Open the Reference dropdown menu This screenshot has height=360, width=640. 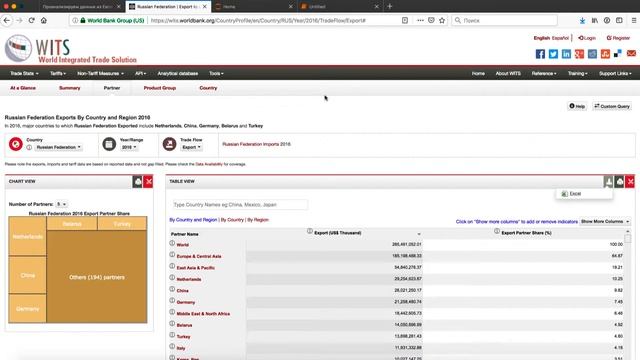coord(544,73)
